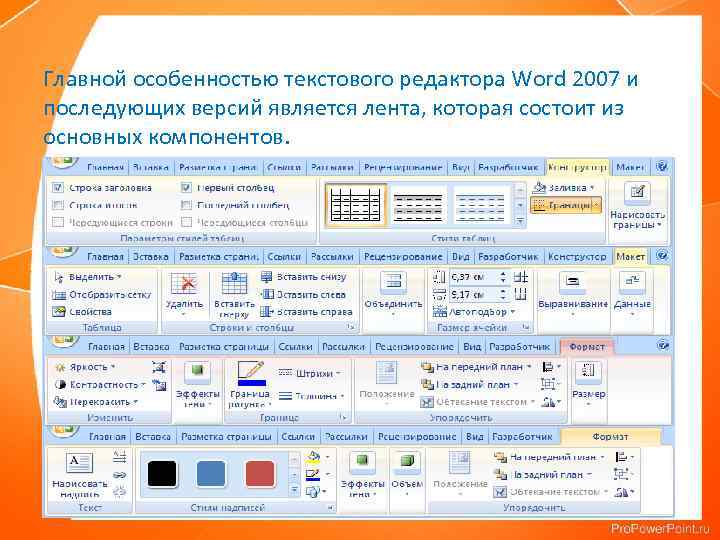
Task: Click the Объединить icon
Action: [393, 283]
